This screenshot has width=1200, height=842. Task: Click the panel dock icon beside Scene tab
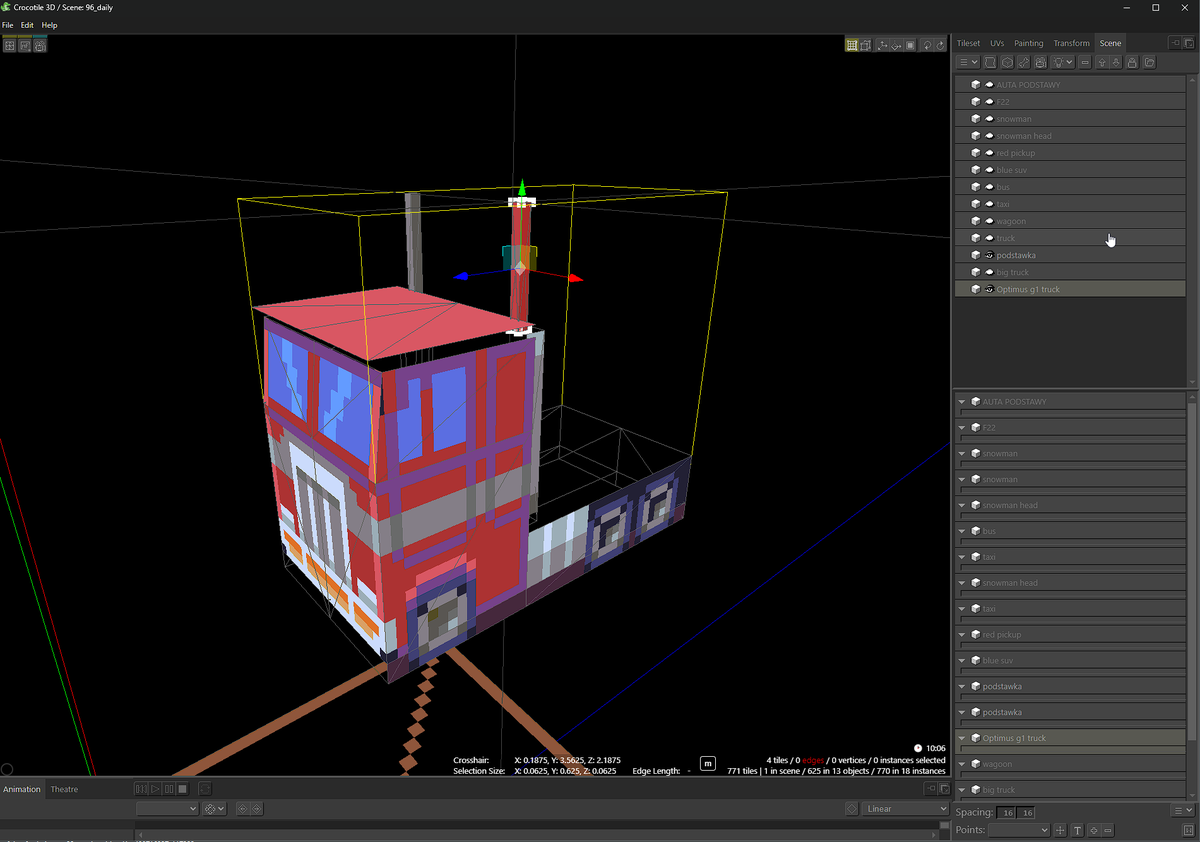pos(1175,43)
